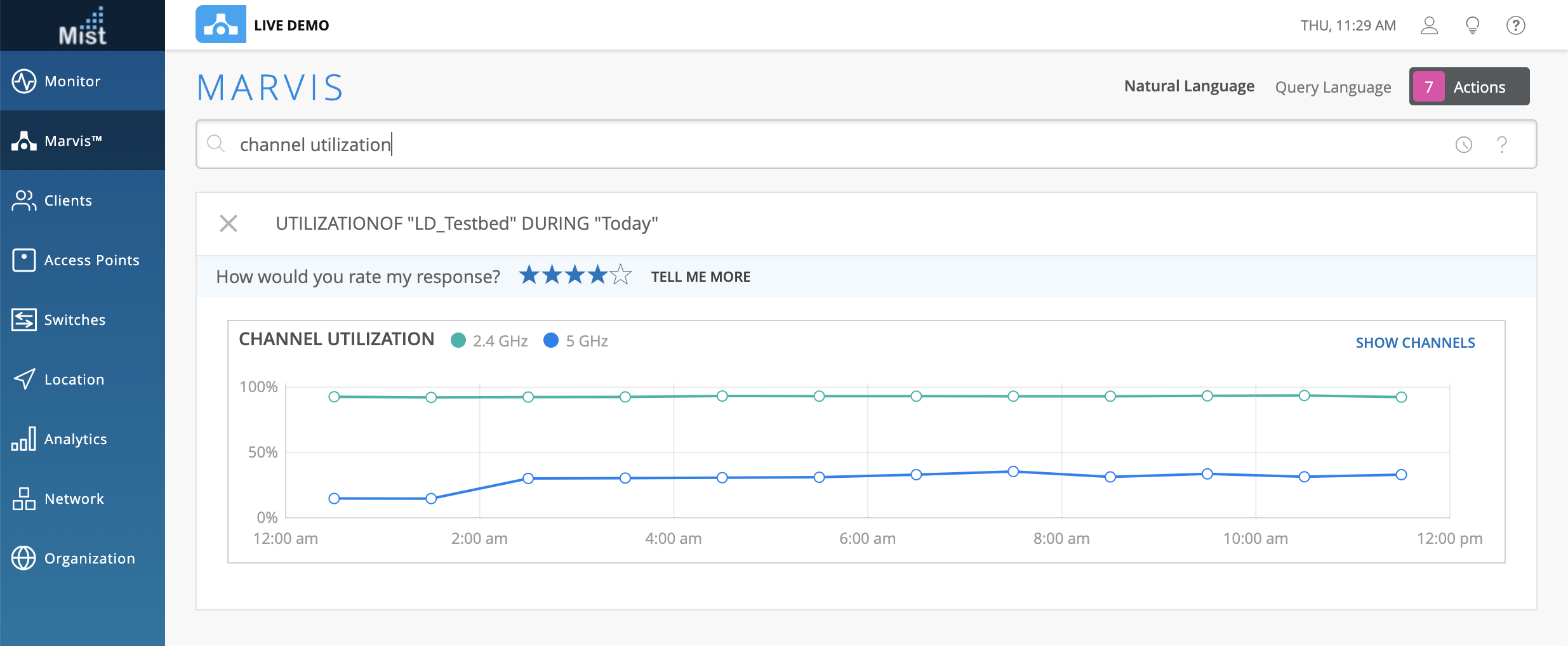Dismiss the UTILIZATIONOF result with X icon
Screen dimensions: 1568x646
tap(229, 223)
